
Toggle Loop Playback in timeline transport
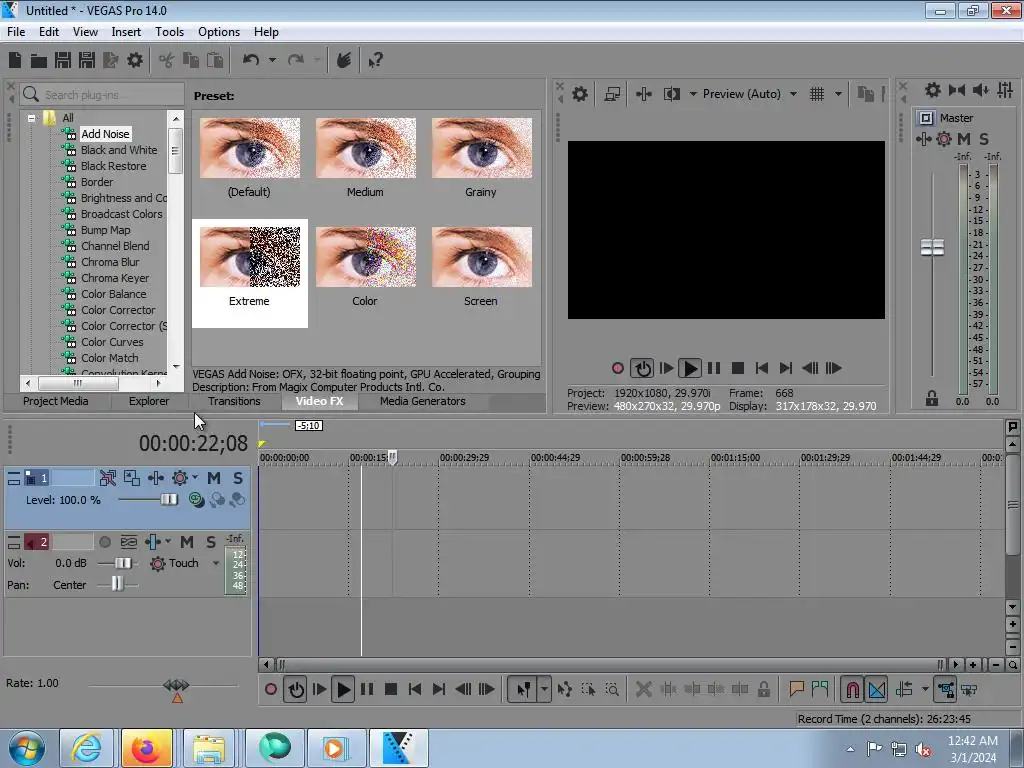296,689
